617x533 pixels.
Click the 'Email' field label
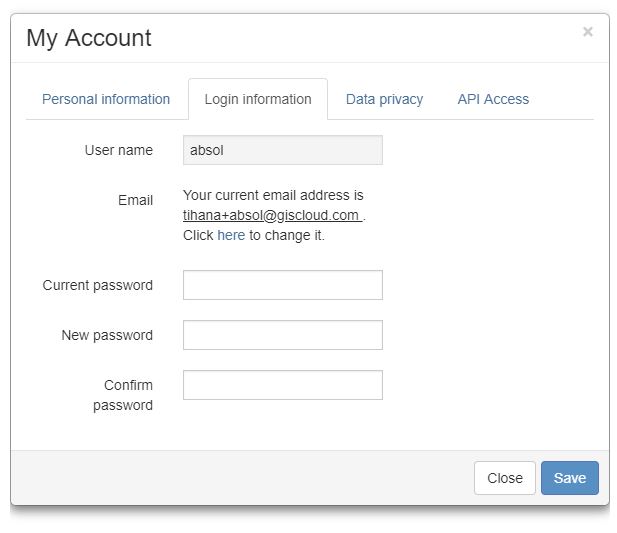coord(135,200)
